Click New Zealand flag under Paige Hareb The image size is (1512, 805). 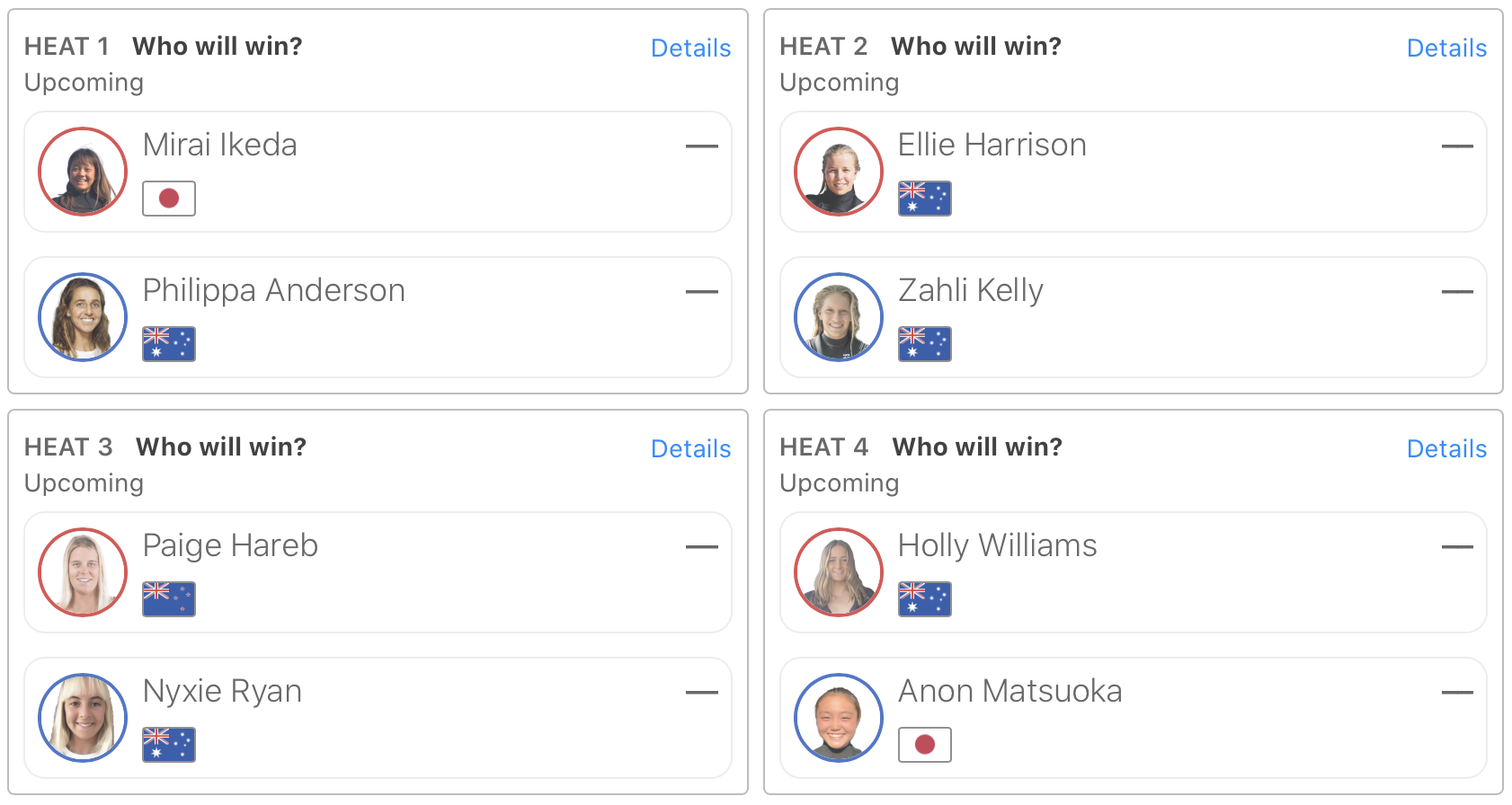(x=169, y=599)
